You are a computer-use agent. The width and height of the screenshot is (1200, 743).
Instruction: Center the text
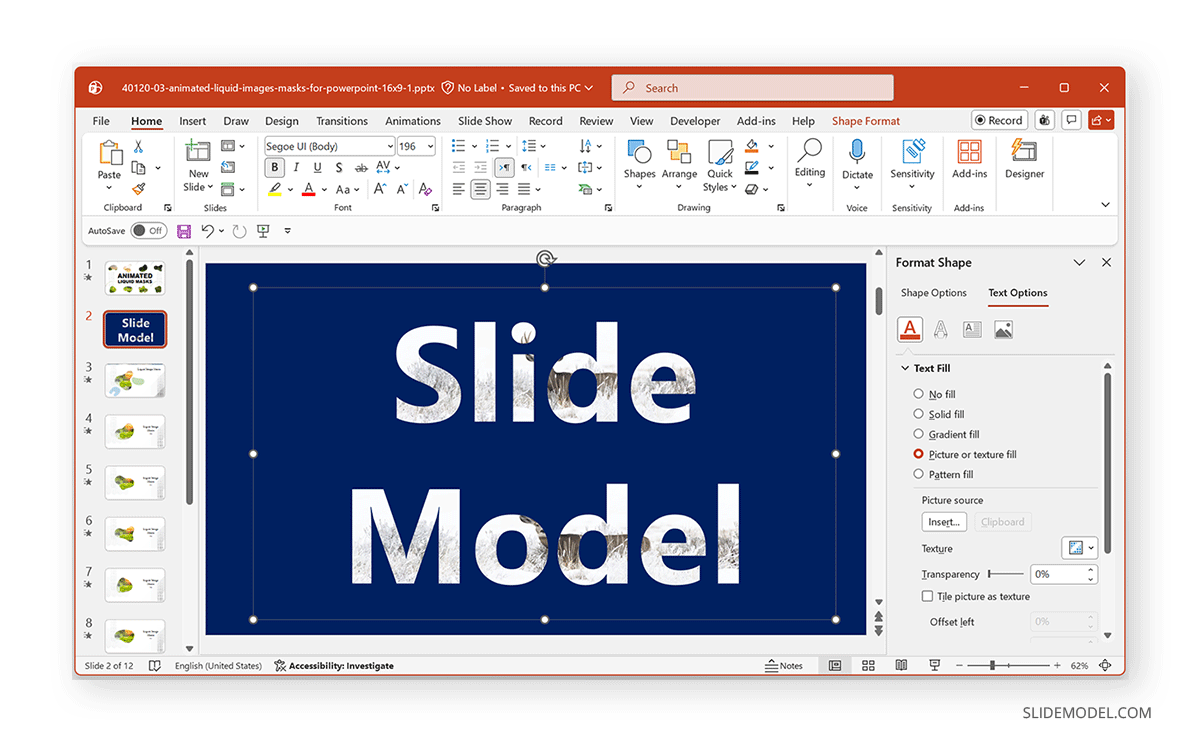[x=481, y=189]
